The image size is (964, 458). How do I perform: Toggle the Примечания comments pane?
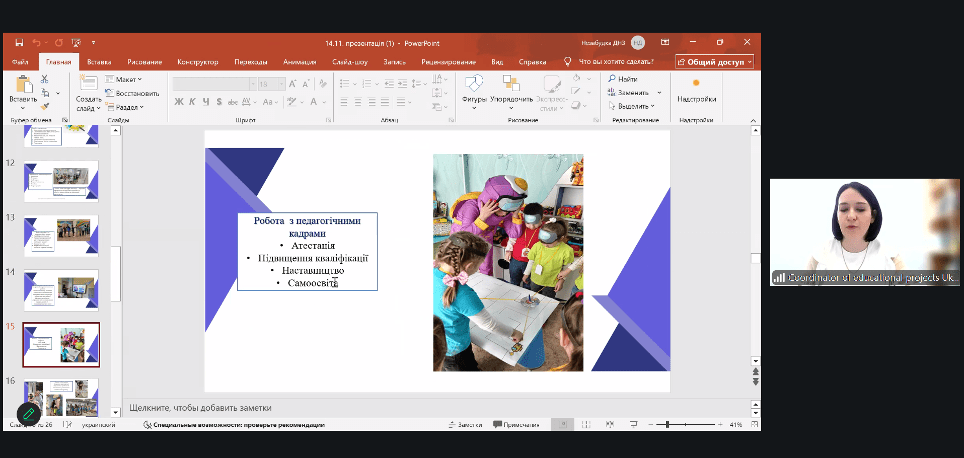[516, 425]
